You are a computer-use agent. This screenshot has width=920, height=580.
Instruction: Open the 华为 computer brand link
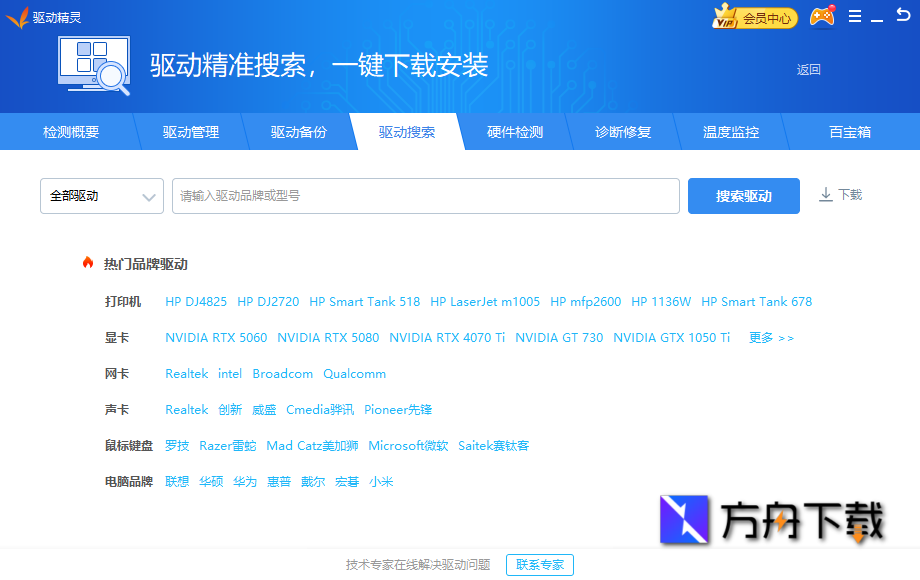(244, 481)
